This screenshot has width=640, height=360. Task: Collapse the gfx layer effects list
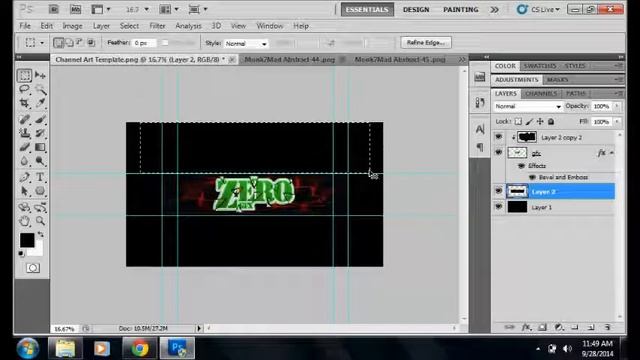(x=611, y=153)
